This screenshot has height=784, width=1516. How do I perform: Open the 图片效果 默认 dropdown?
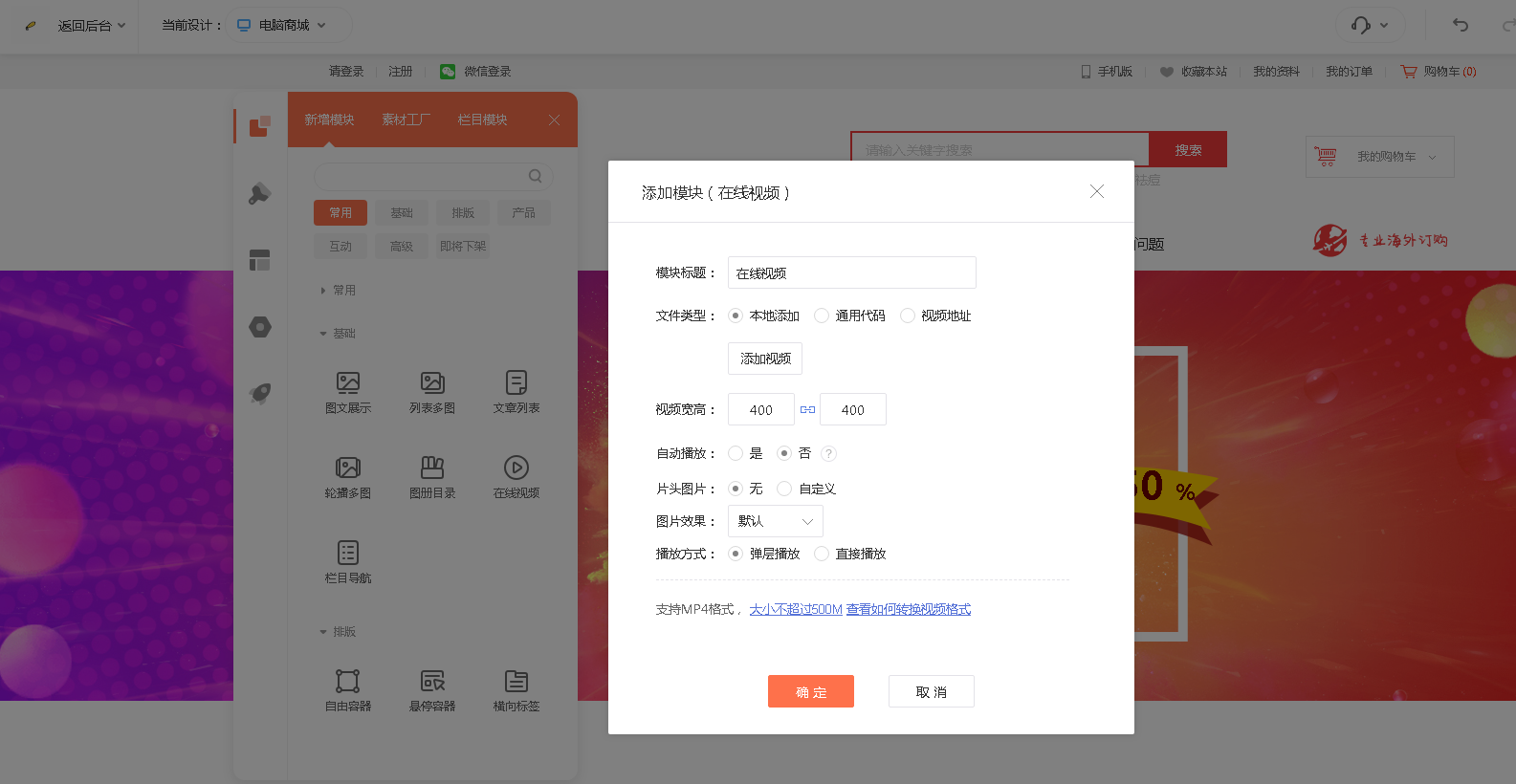click(x=776, y=521)
